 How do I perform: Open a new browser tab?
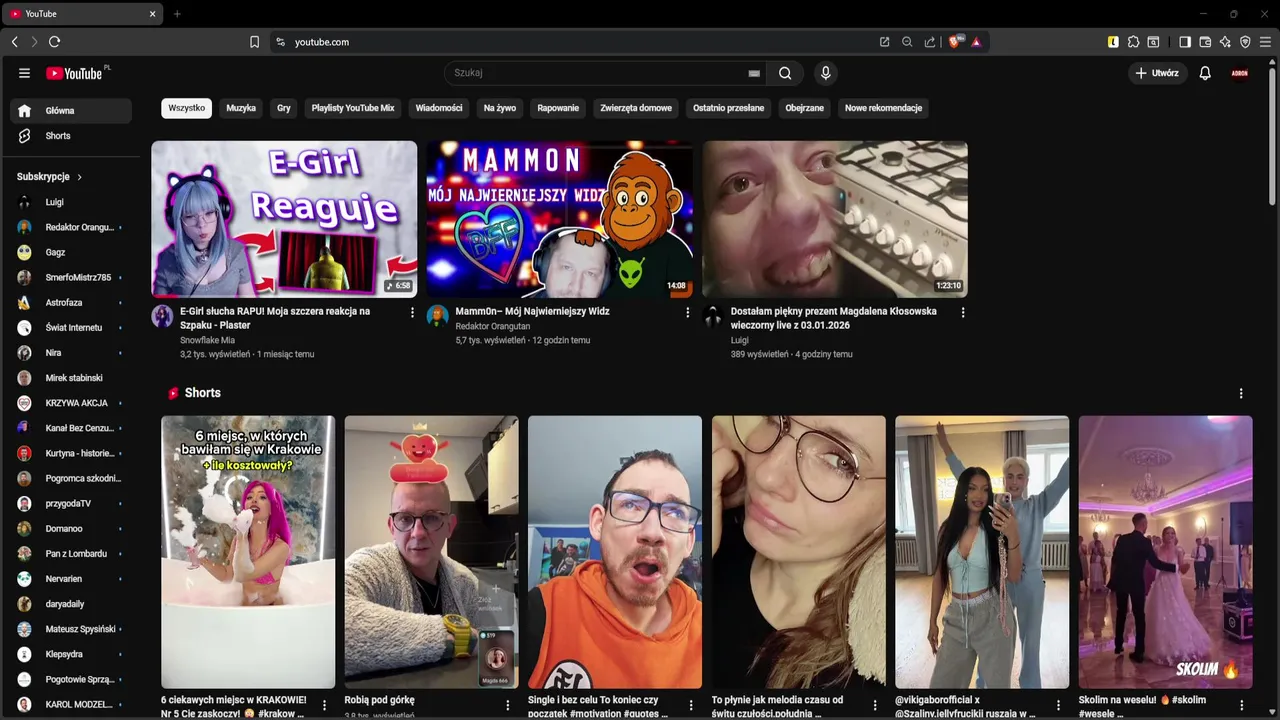pos(177,14)
